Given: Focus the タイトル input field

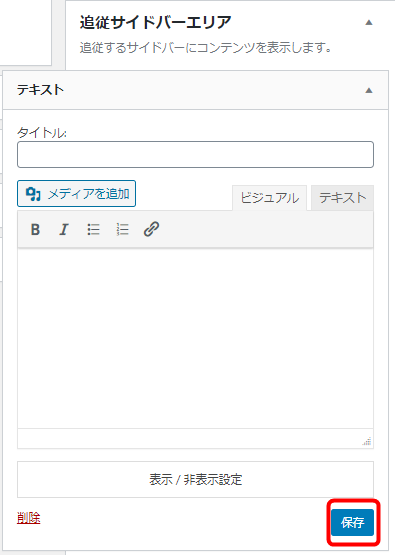Looking at the screenshot, I should tap(195, 155).
